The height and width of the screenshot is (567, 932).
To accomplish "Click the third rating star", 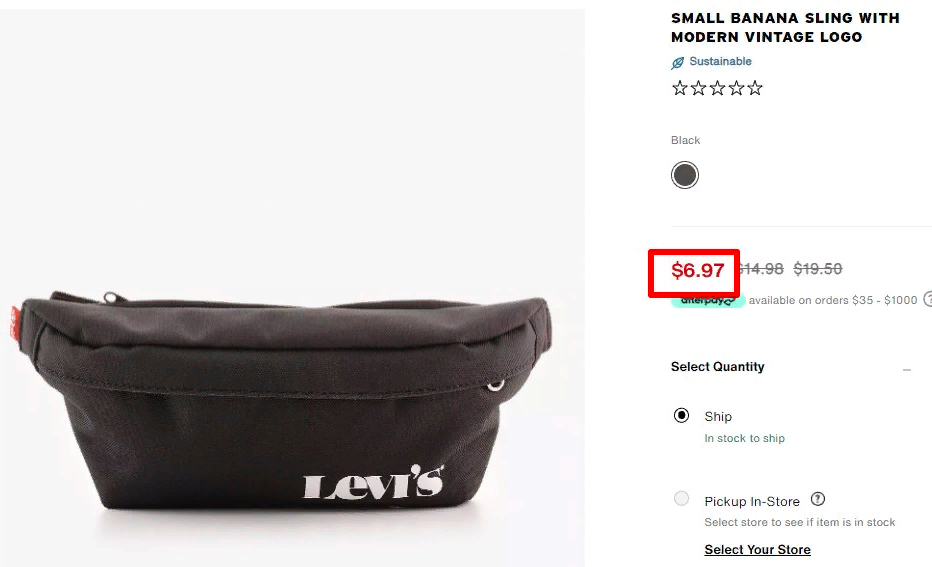I will tap(717, 89).
